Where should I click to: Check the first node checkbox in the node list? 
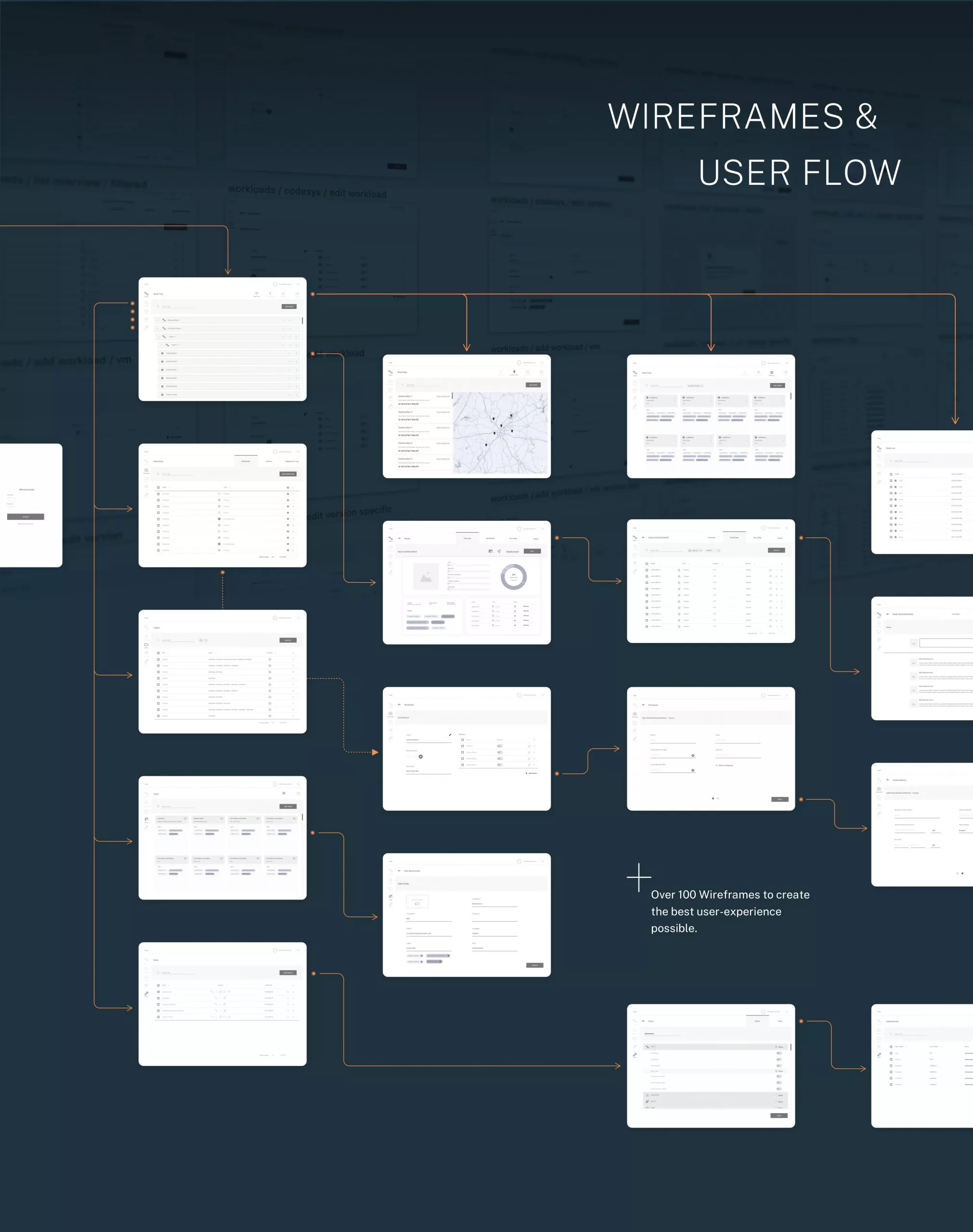pyautogui.click(x=891, y=480)
